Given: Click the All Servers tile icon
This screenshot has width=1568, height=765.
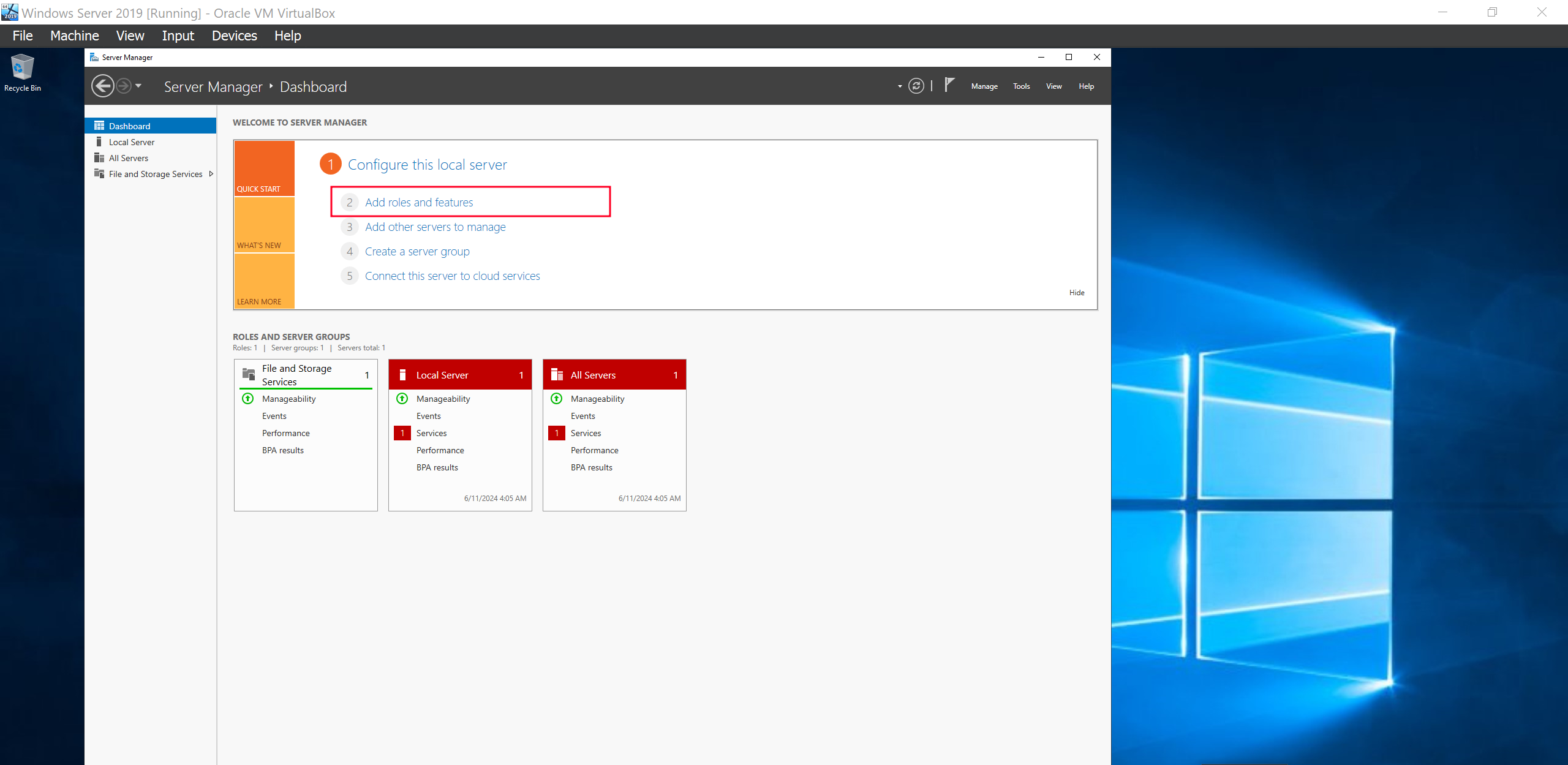Looking at the screenshot, I should pyautogui.click(x=557, y=375).
